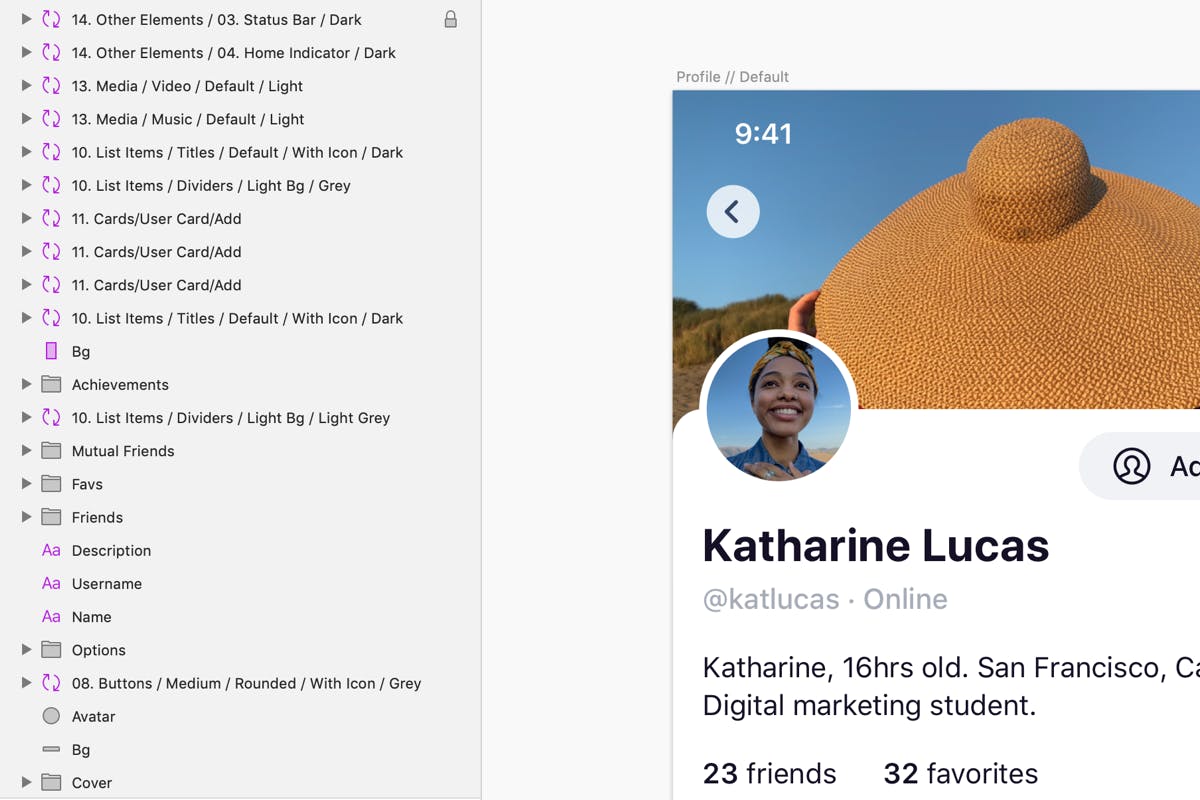Select layer '14. Other Elements / 03. Status Bar / Dark'

pos(217,19)
